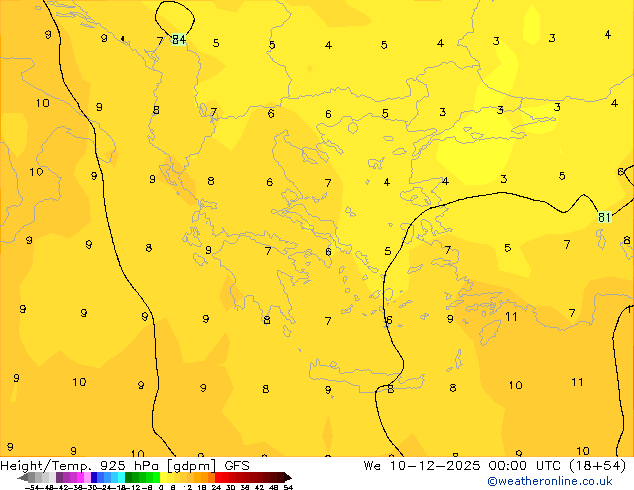The width and height of the screenshot is (634, 490).
Task: Click the '00:00' forecast time
Action: tap(507, 466)
